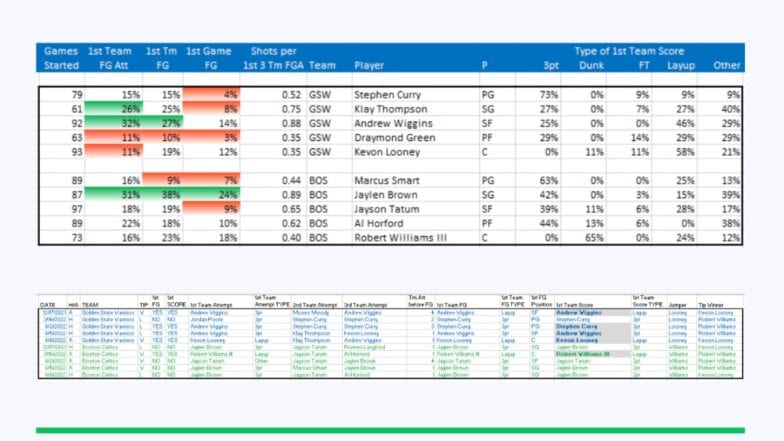
Task: Select the 'Layup' column header
Action: pos(680,66)
